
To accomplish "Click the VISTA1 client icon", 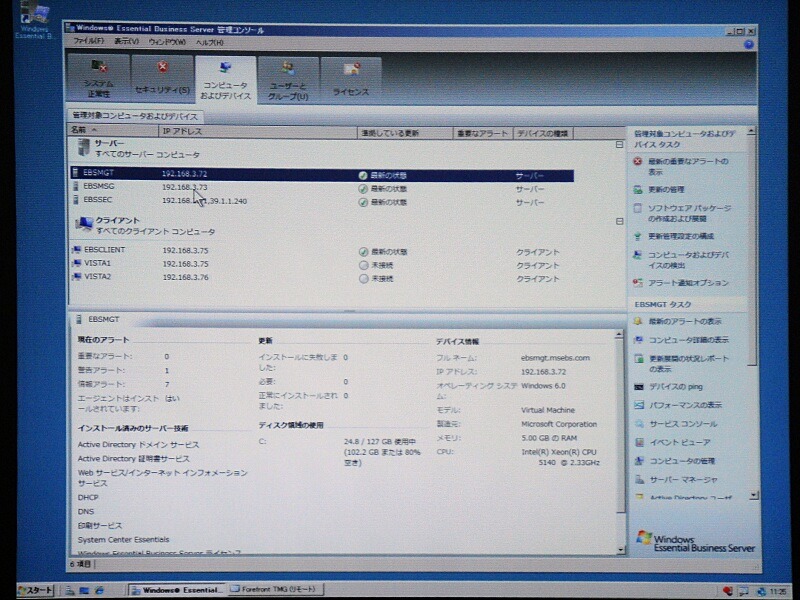I will click(77, 263).
